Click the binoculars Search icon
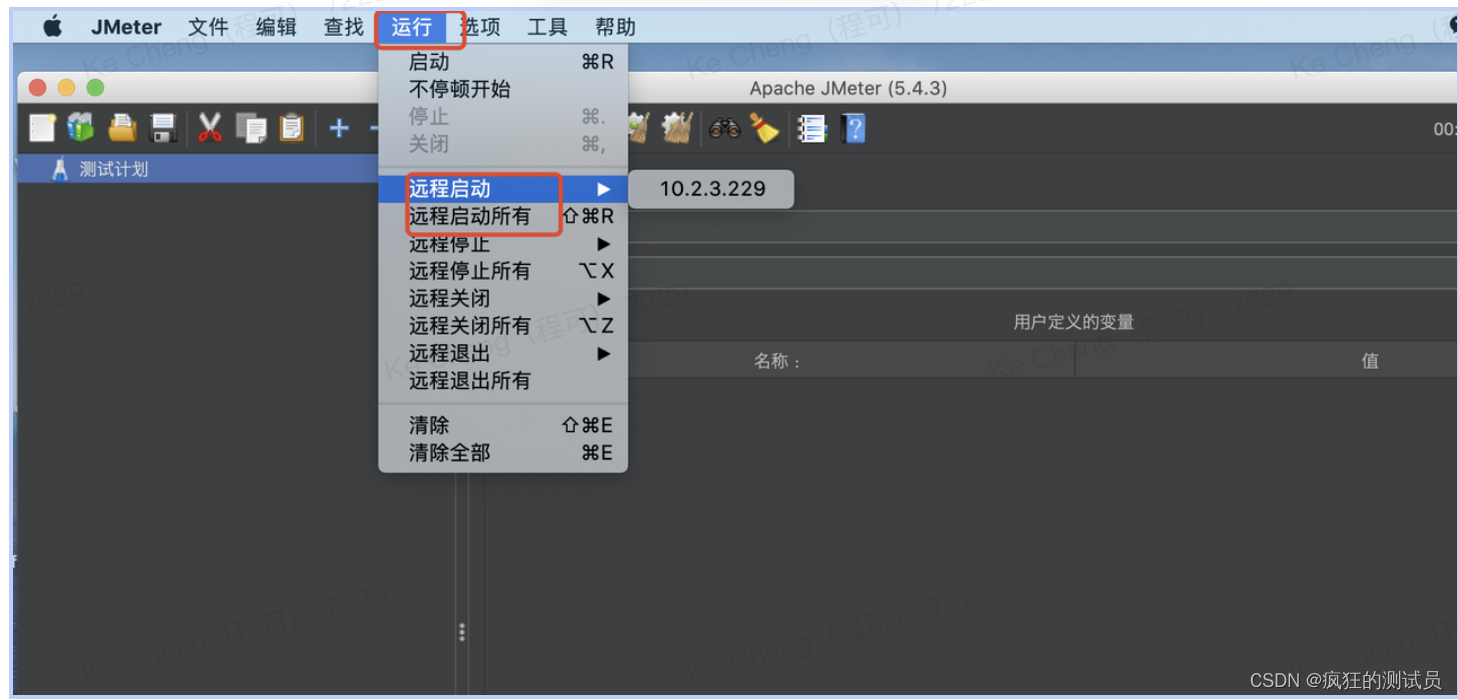Viewport: 1458px width, 700px height. tap(724, 127)
